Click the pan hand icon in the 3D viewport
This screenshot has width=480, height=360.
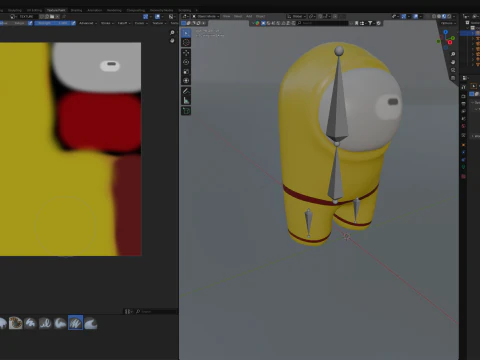tap(453, 62)
